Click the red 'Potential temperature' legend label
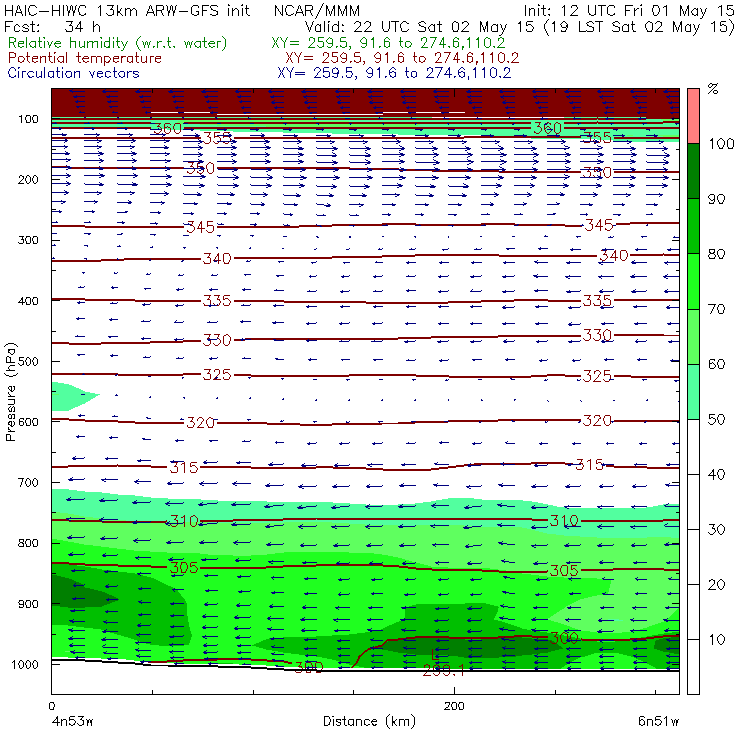The image size is (740, 740). click(x=84, y=58)
